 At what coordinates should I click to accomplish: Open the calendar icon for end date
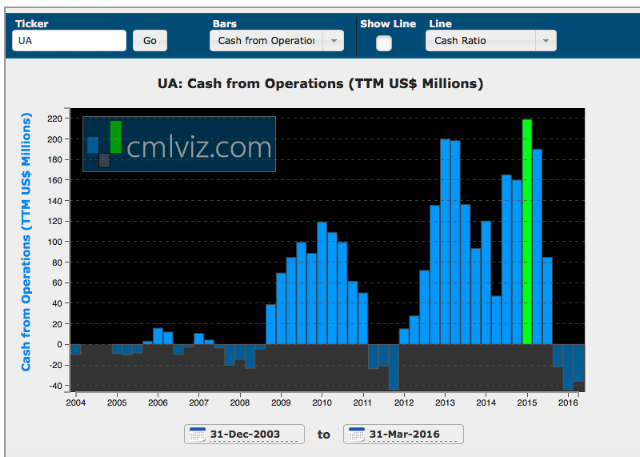[357, 434]
